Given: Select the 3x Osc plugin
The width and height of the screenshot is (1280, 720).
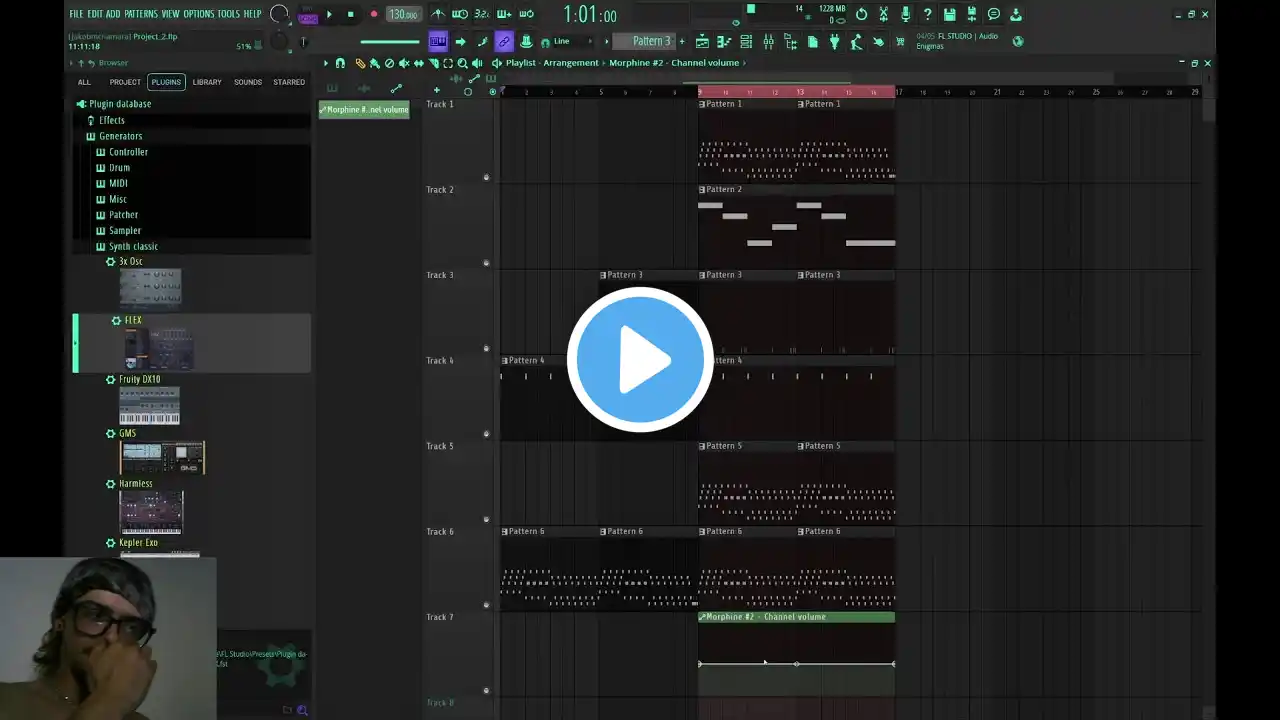Looking at the screenshot, I should (131, 261).
